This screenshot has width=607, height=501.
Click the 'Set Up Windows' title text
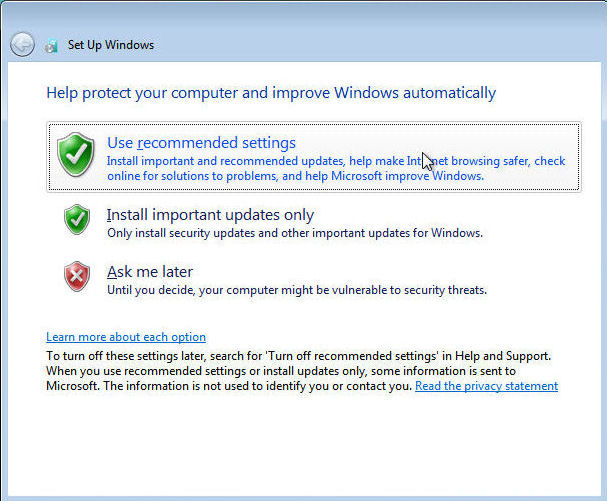coord(111,45)
